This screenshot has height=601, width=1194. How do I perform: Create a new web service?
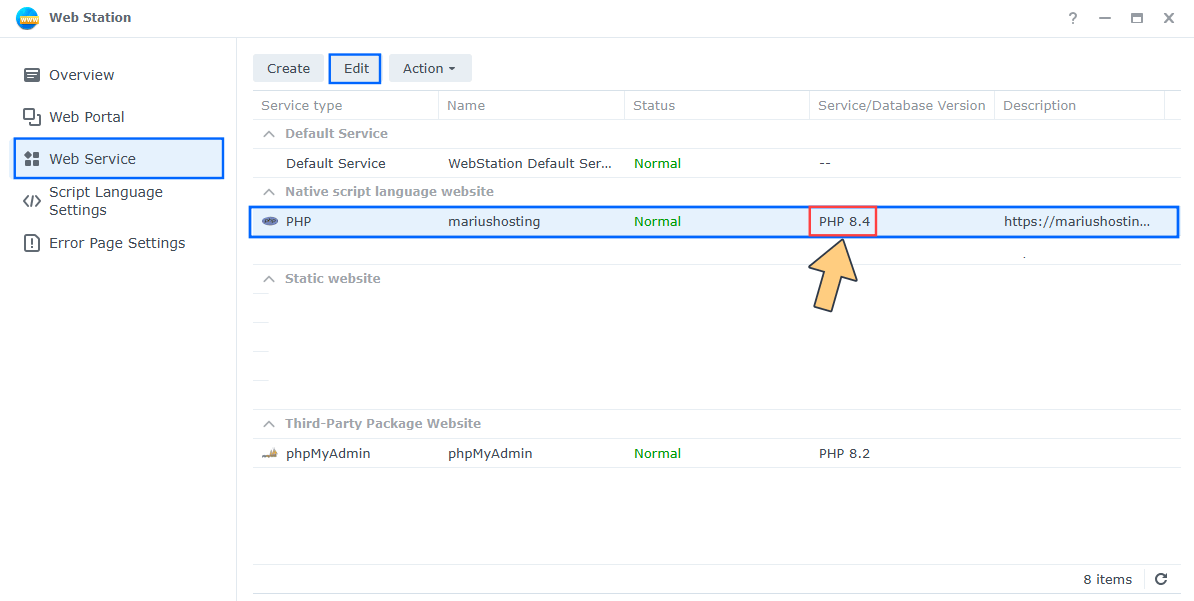[x=288, y=68]
